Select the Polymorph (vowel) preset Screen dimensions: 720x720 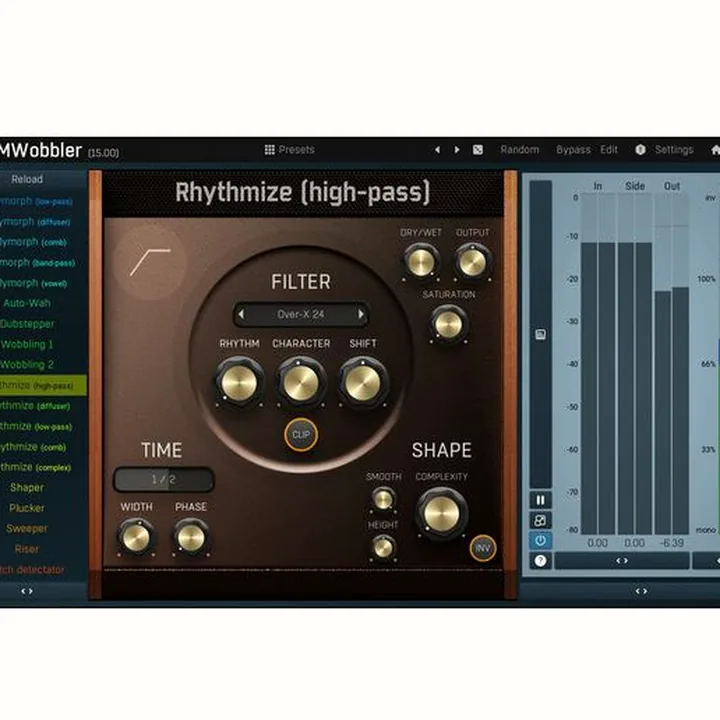coord(34,283)
